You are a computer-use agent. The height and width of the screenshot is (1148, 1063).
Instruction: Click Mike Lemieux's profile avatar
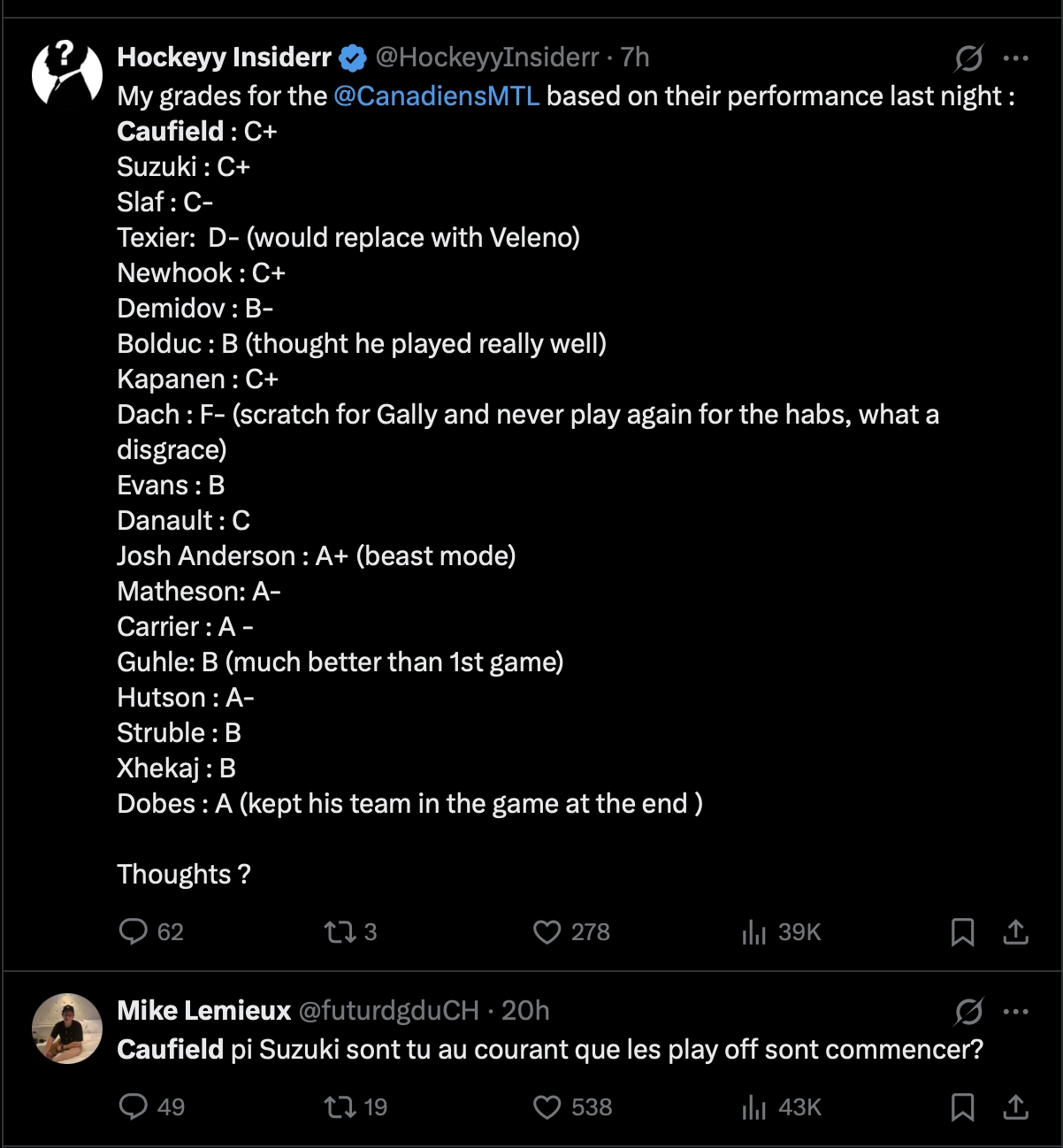tap(67, 1028)
